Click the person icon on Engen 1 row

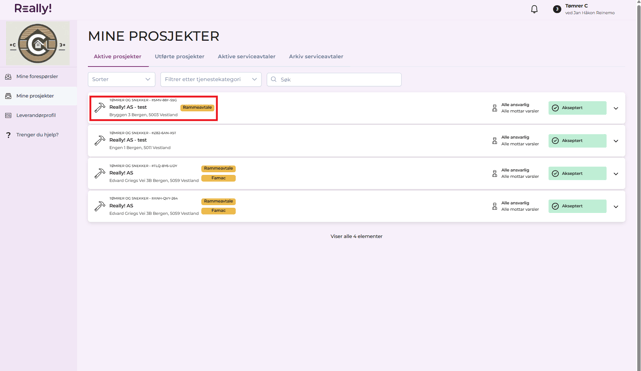tap(494, 141)
